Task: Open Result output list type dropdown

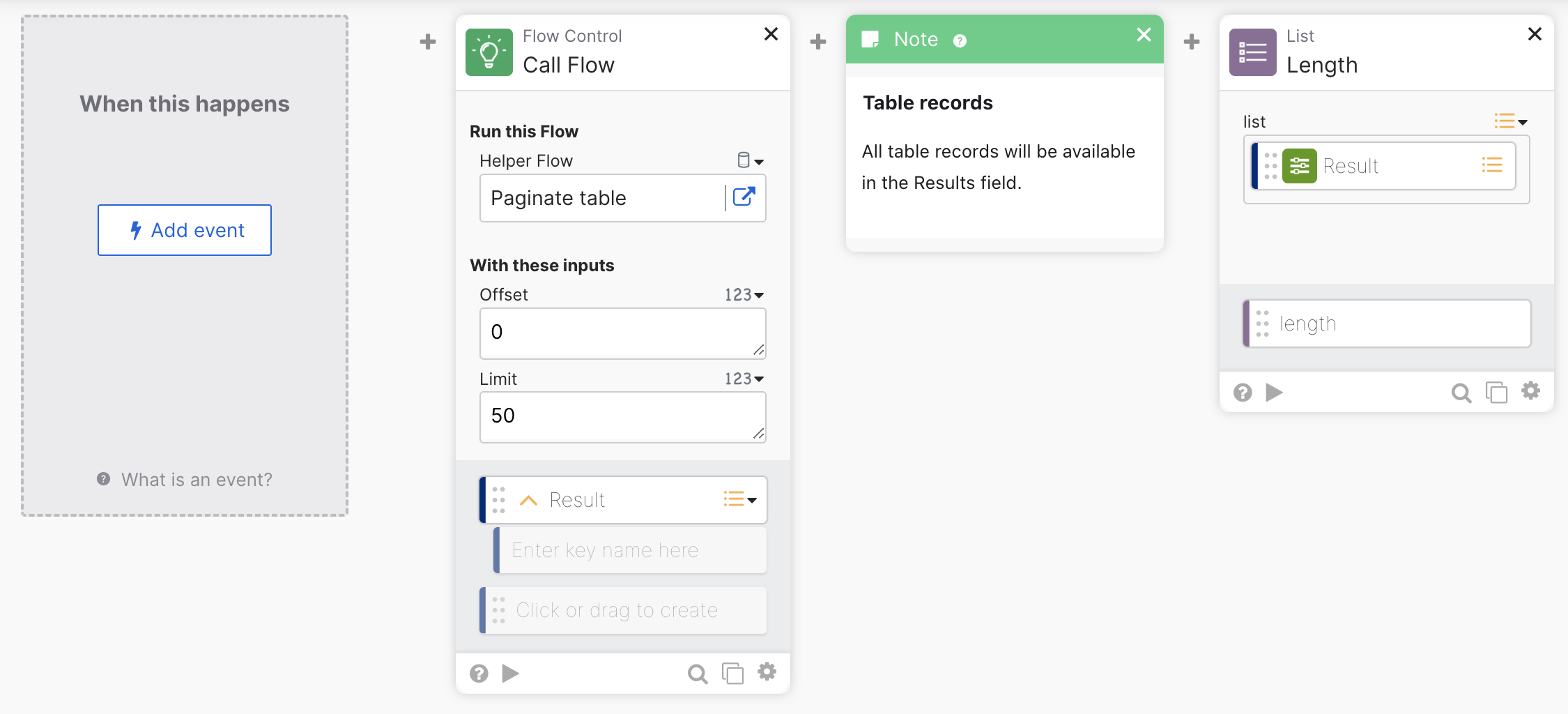Action: (740, 499)
